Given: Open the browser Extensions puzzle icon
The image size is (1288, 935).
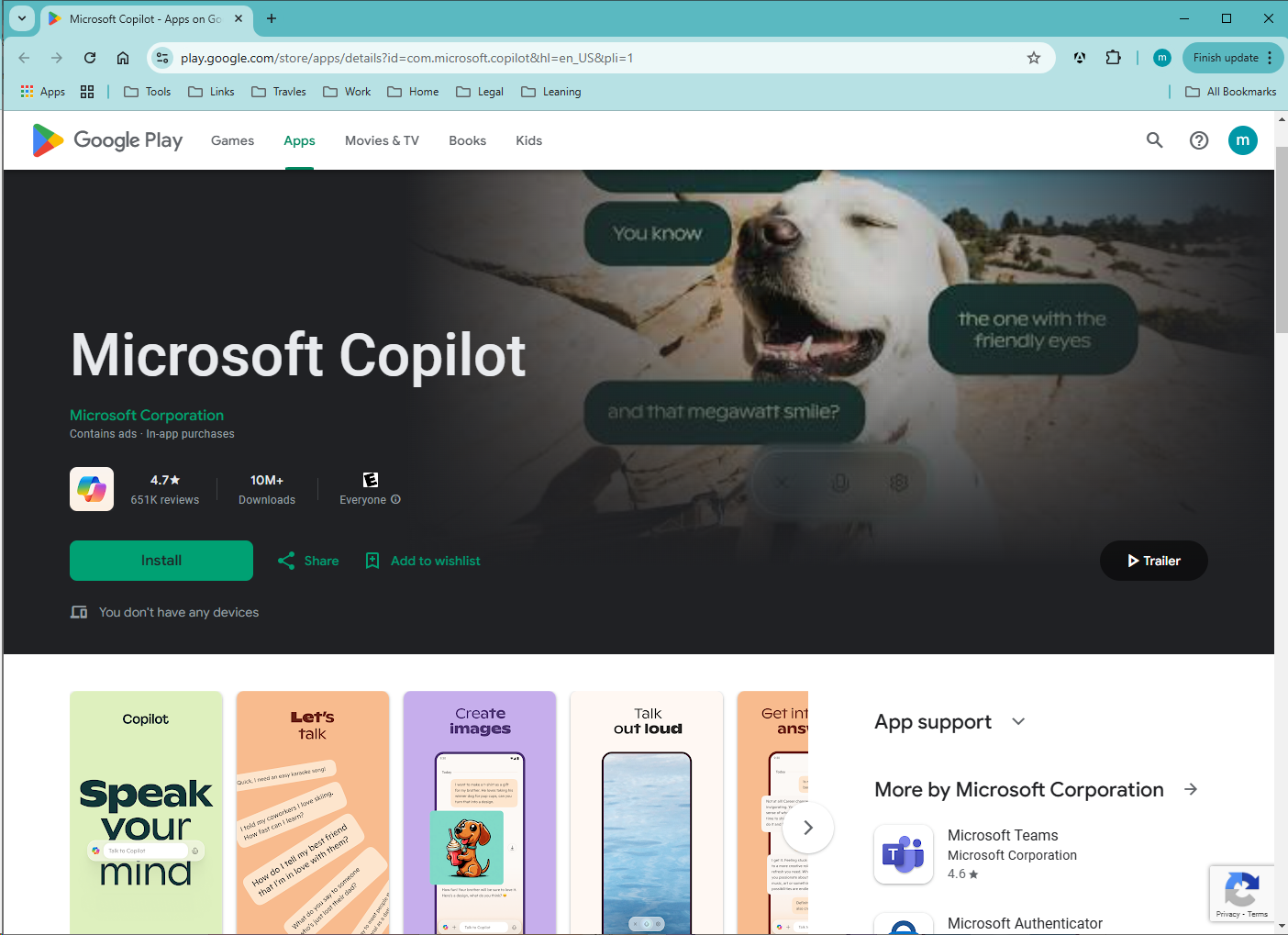Looking at the screenshot, I should pyautogui.click(x=1113, y=58).
